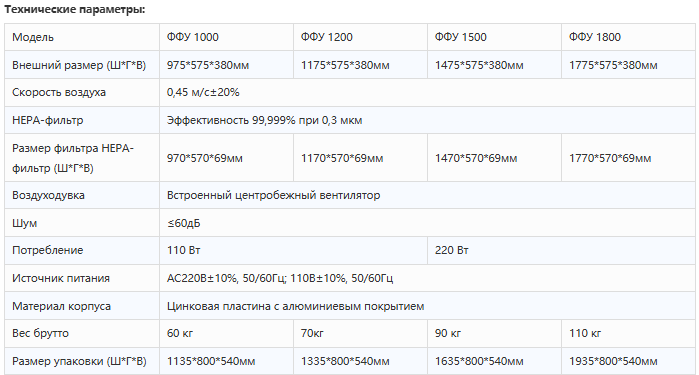
Task: Select the 975*575*380мм dimension cell
Action: 226,65
